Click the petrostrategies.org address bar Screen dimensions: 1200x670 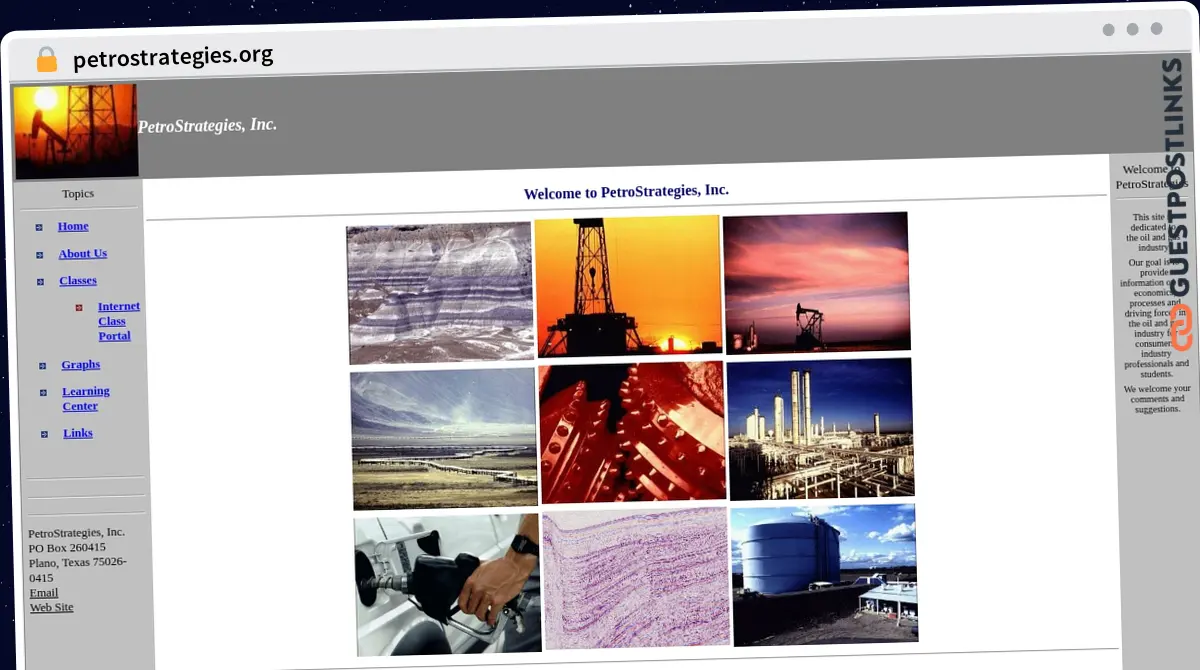tap(172, 56)
